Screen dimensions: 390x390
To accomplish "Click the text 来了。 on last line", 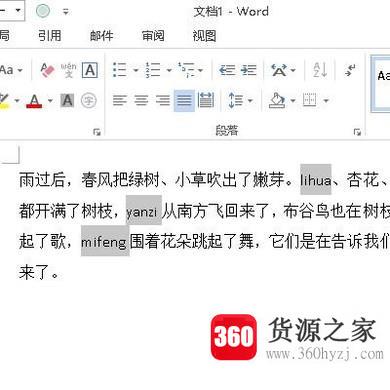I will pos(39,272).
